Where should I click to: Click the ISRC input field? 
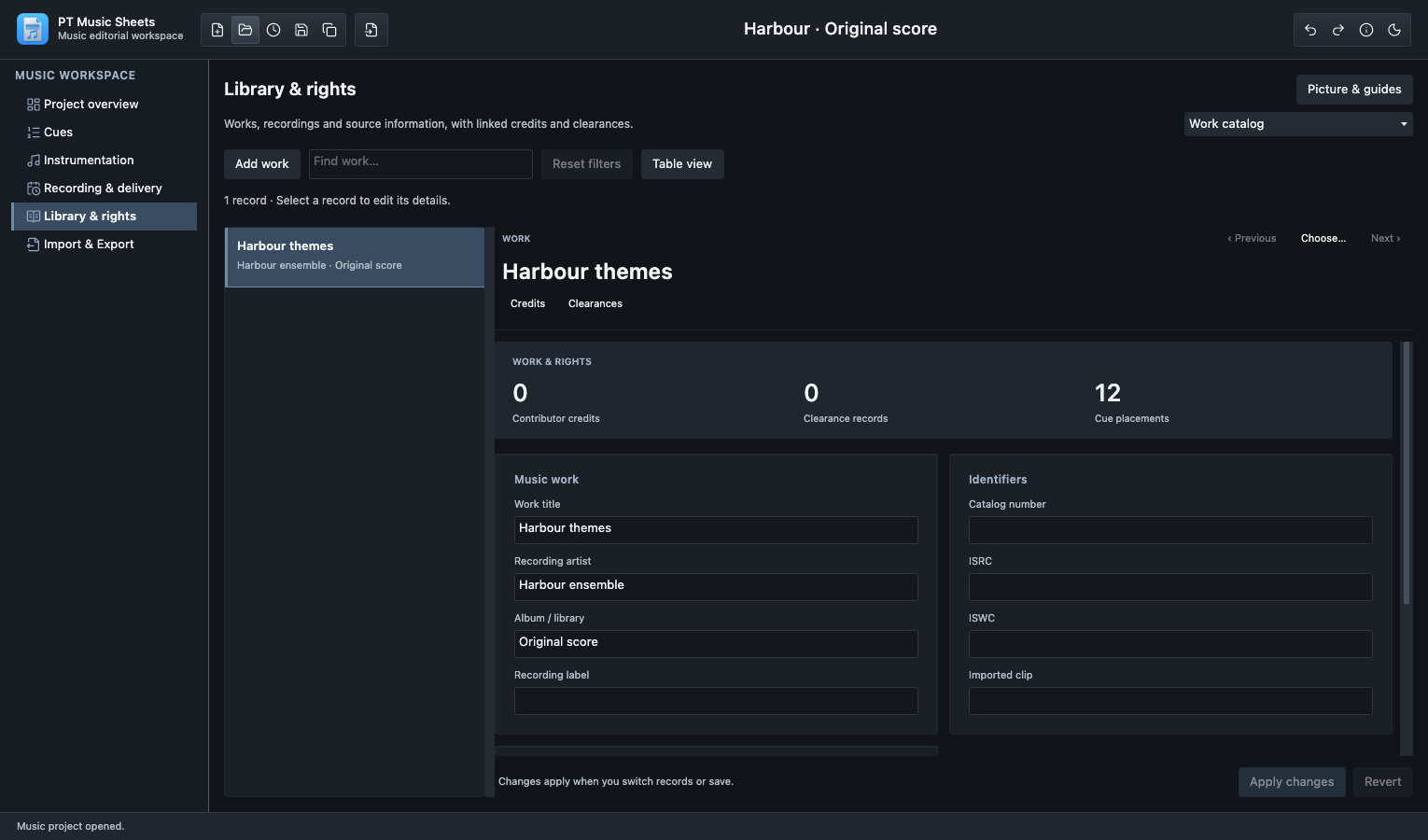click(x=1170, y=587)
